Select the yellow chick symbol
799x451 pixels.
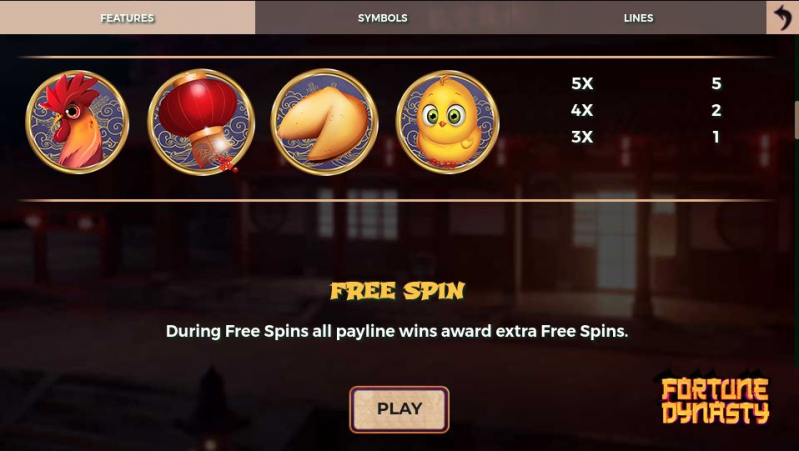(x=447, y=122)
